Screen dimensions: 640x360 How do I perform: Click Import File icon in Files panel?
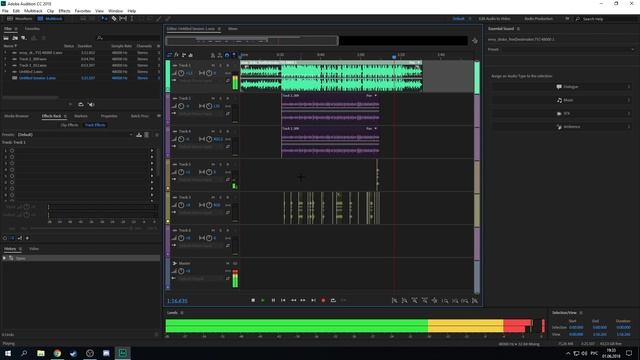15,38
